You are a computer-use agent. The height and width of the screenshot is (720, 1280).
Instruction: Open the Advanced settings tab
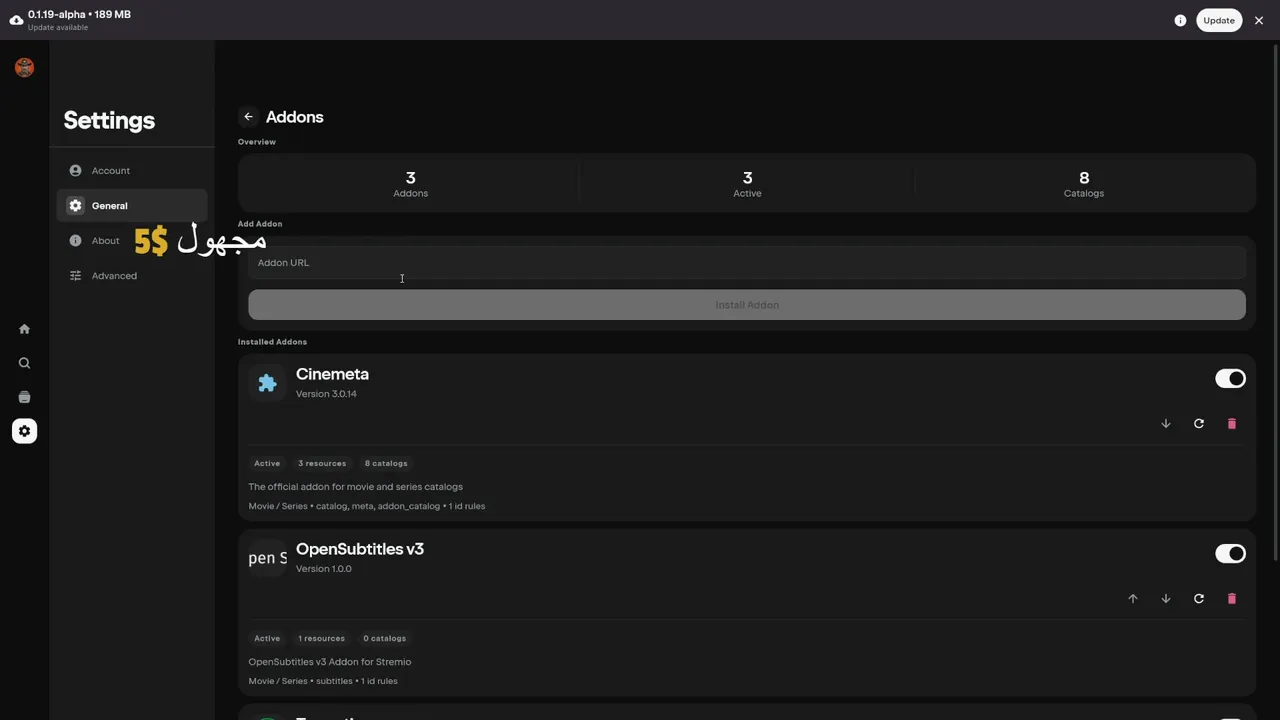[x=132, y=276]
